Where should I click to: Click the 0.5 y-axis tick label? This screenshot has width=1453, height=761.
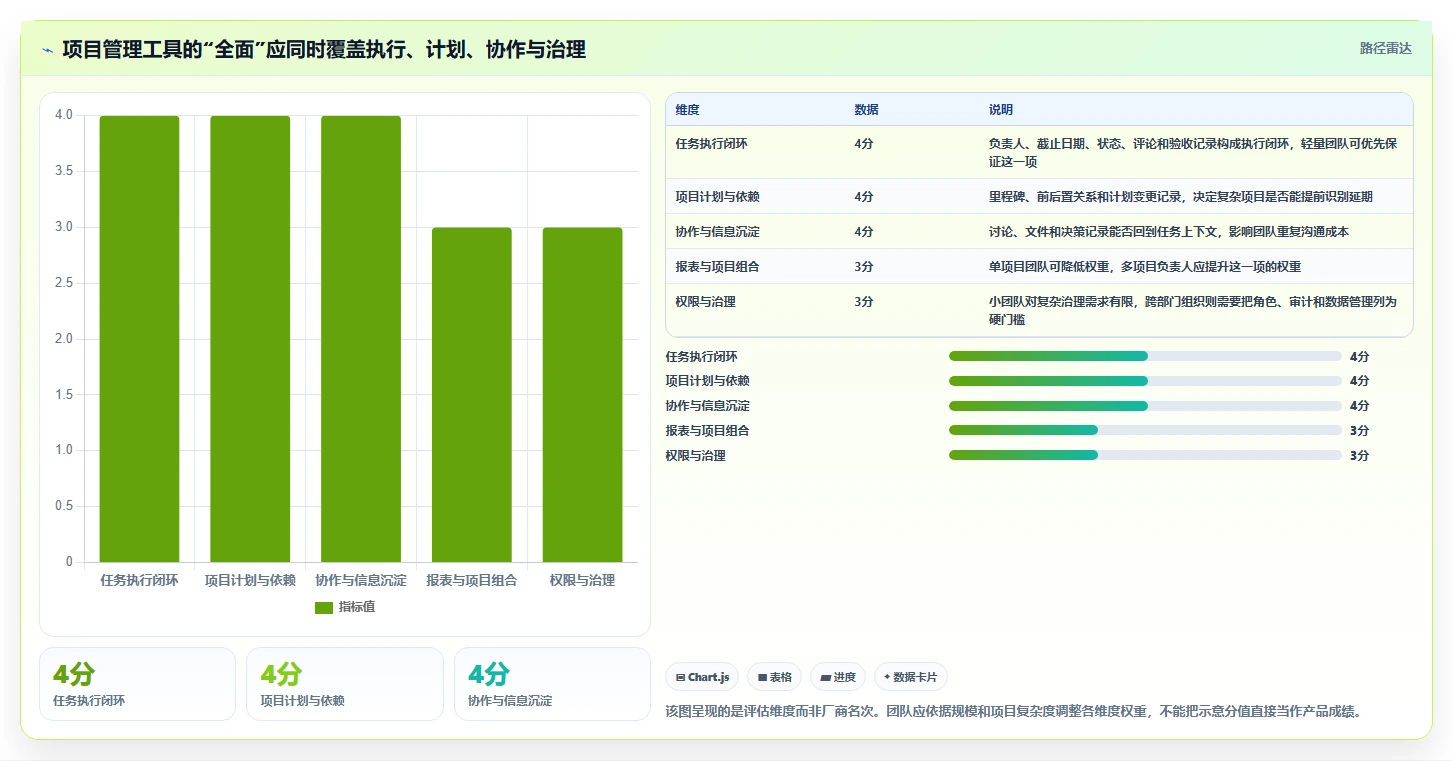pyautogui.click(x=64, y=506)
